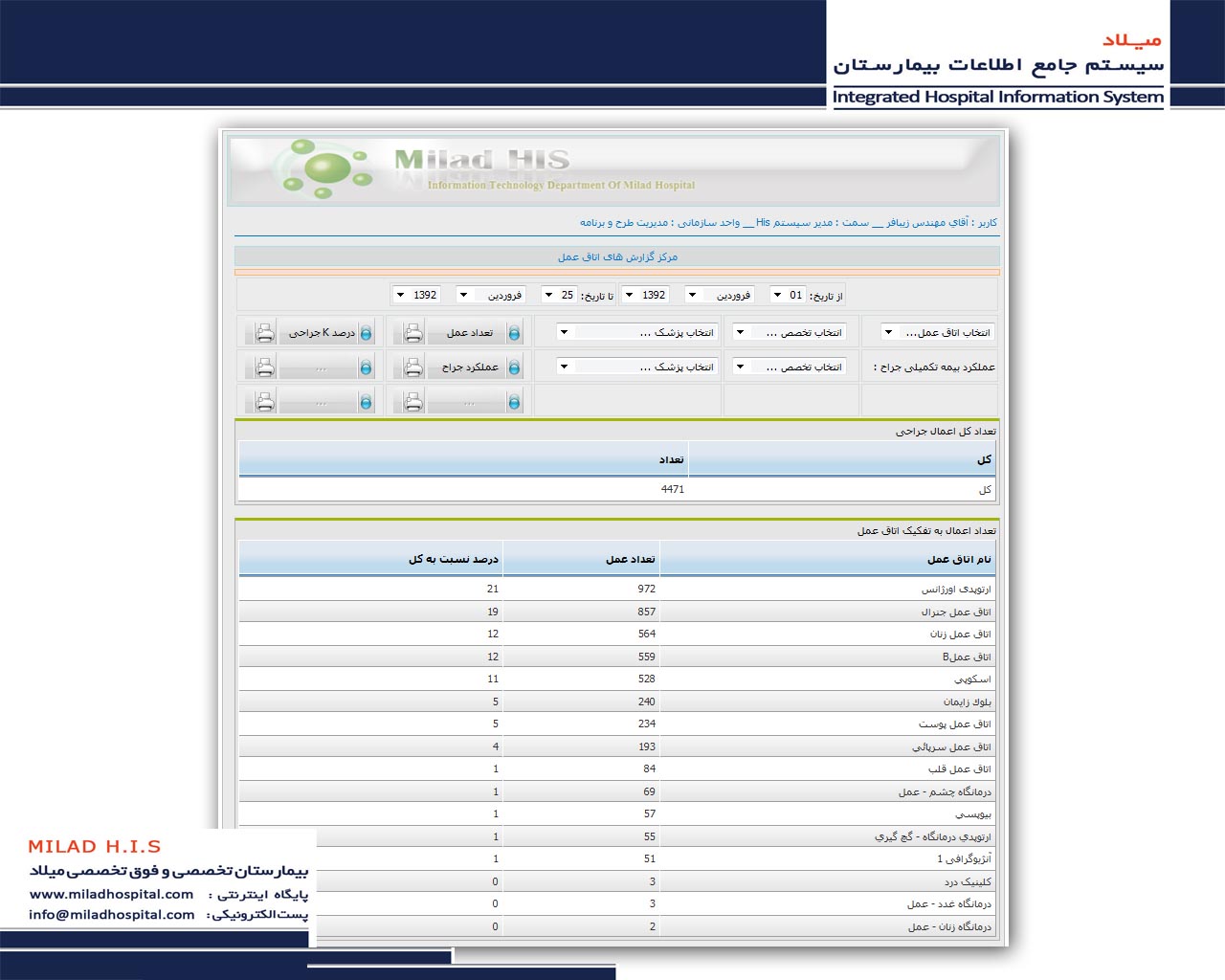Click the 'مرکز گزارش های اتاق عمل' title bar
Image resolution: width=1225 pixels, height=980 pixels.
(x=617, y=256)
